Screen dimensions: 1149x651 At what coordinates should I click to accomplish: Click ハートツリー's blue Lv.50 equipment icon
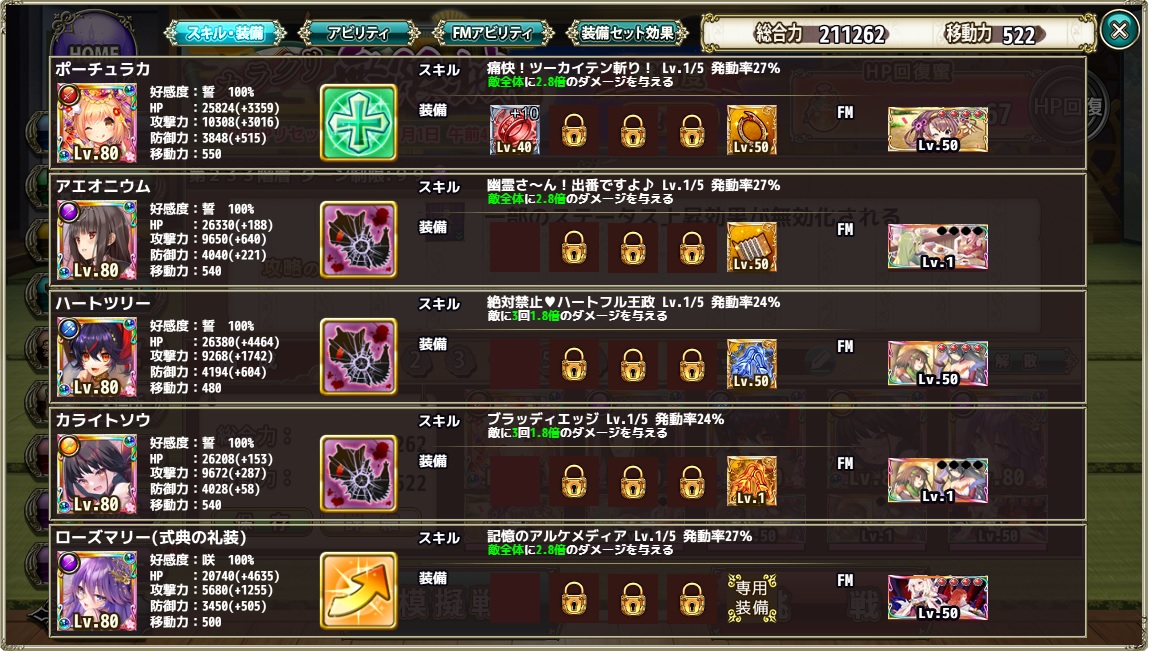[751, 364]
